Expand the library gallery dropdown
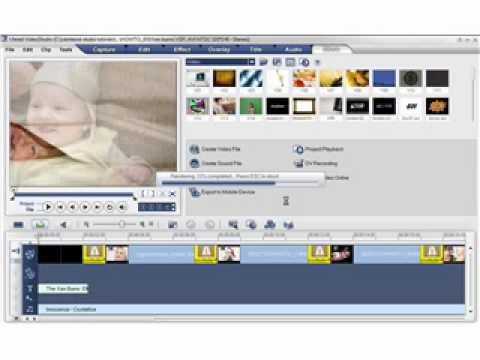 252,62
